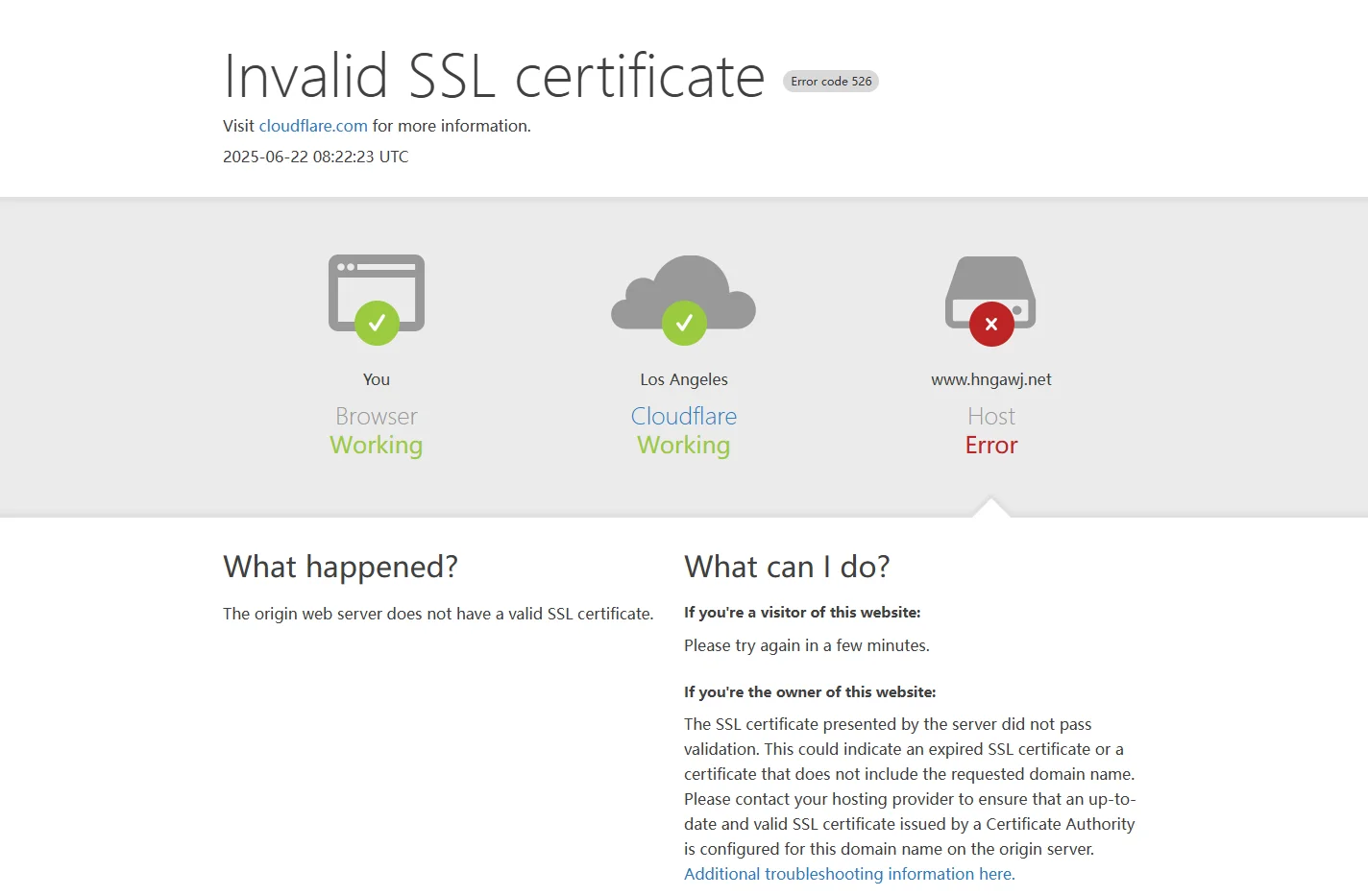This screenshot has width=1368, height=896.
Task: Click the Error code 526 badge
Action: (831, 82)
